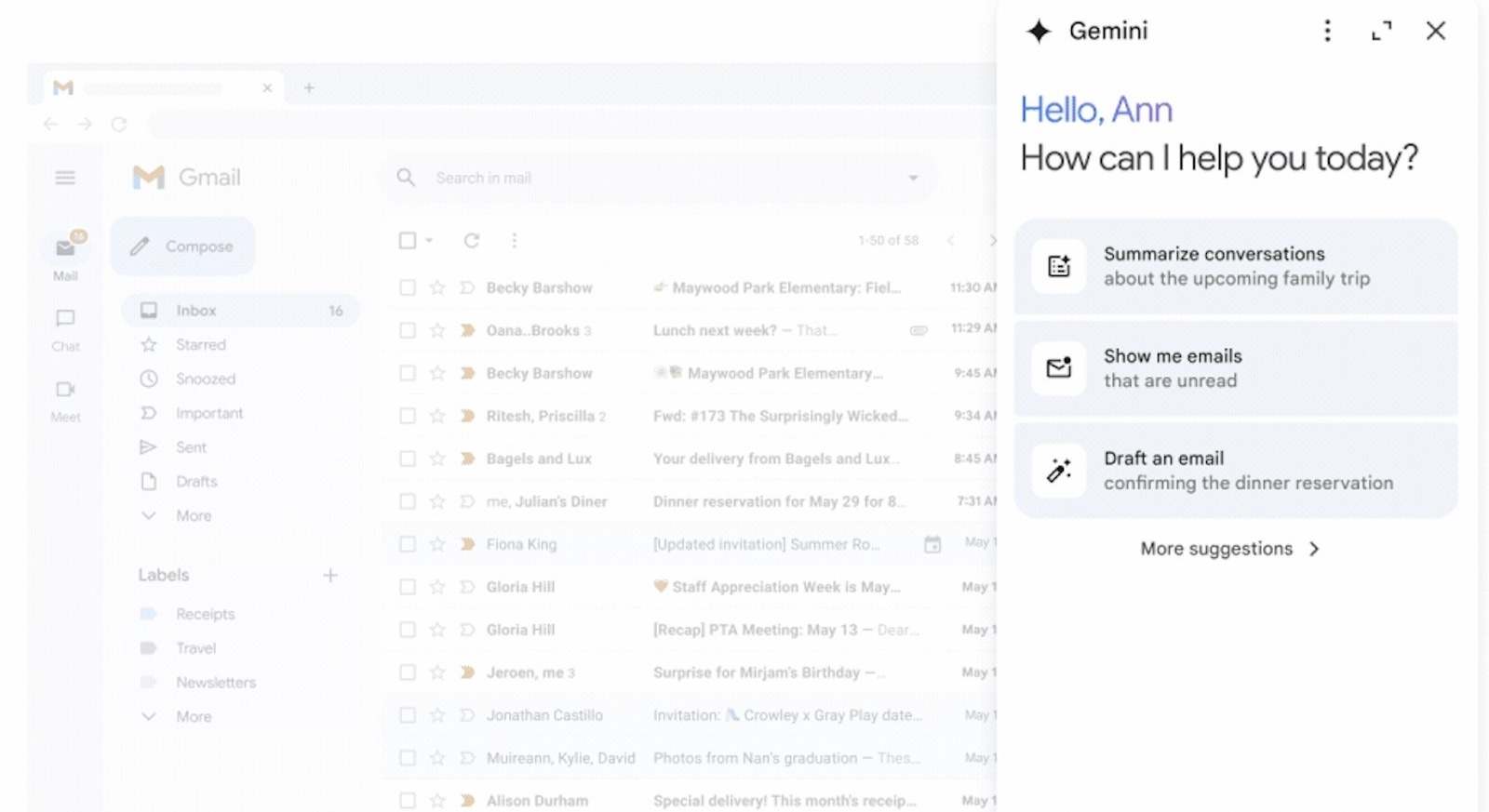Star the Becky Barshow 11:30 email
Image resolution: width=1489 pixels, height=812 pixels.
(x=437, y=287)
